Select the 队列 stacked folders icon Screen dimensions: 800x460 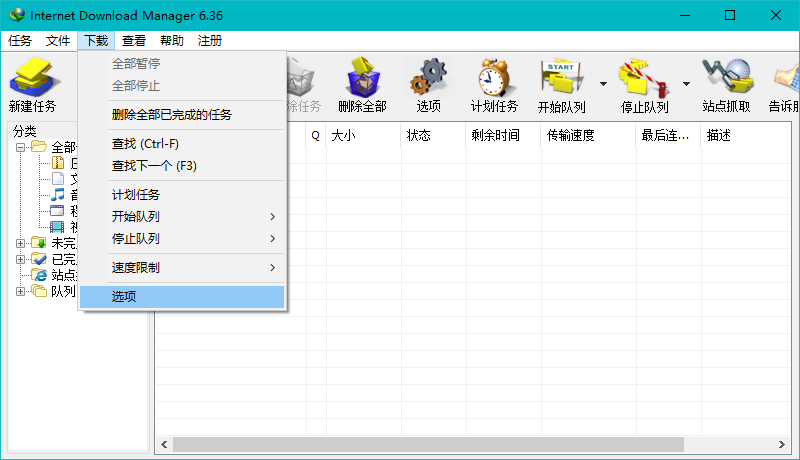point(39,291)
